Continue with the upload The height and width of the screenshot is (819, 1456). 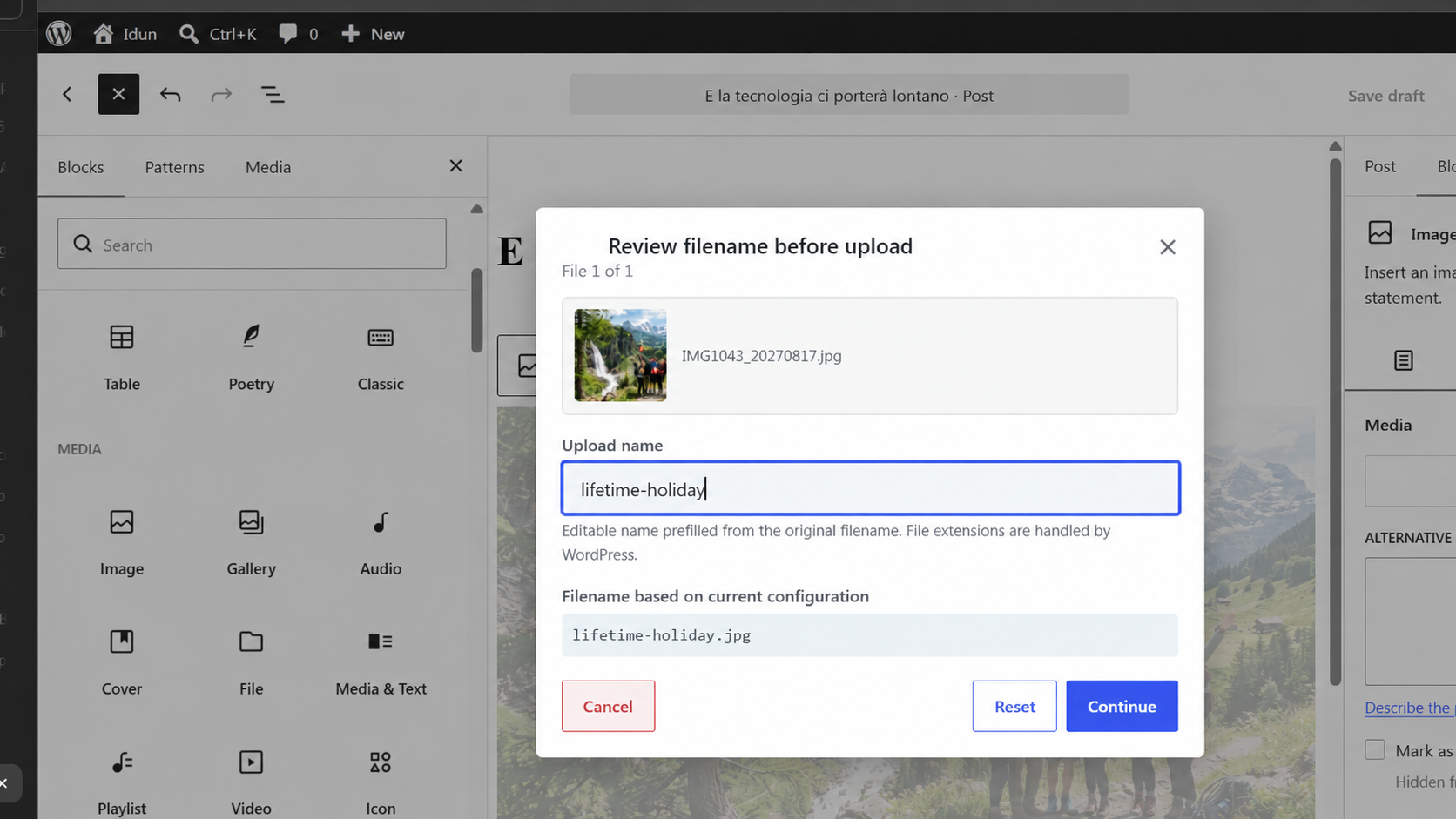tap(1122, 706)
